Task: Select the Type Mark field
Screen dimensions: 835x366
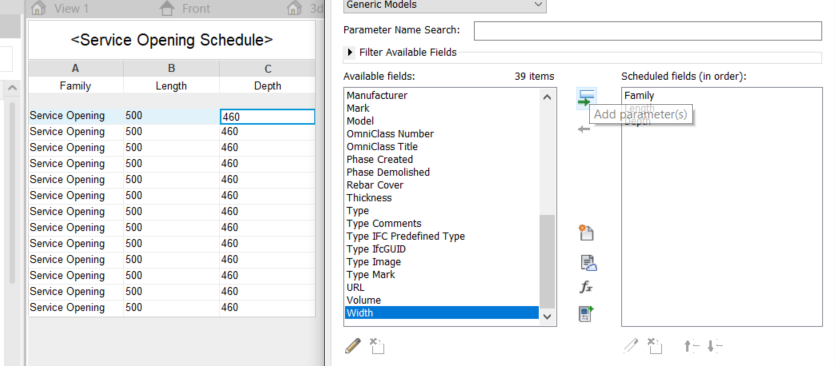Action: pos(371,274)
